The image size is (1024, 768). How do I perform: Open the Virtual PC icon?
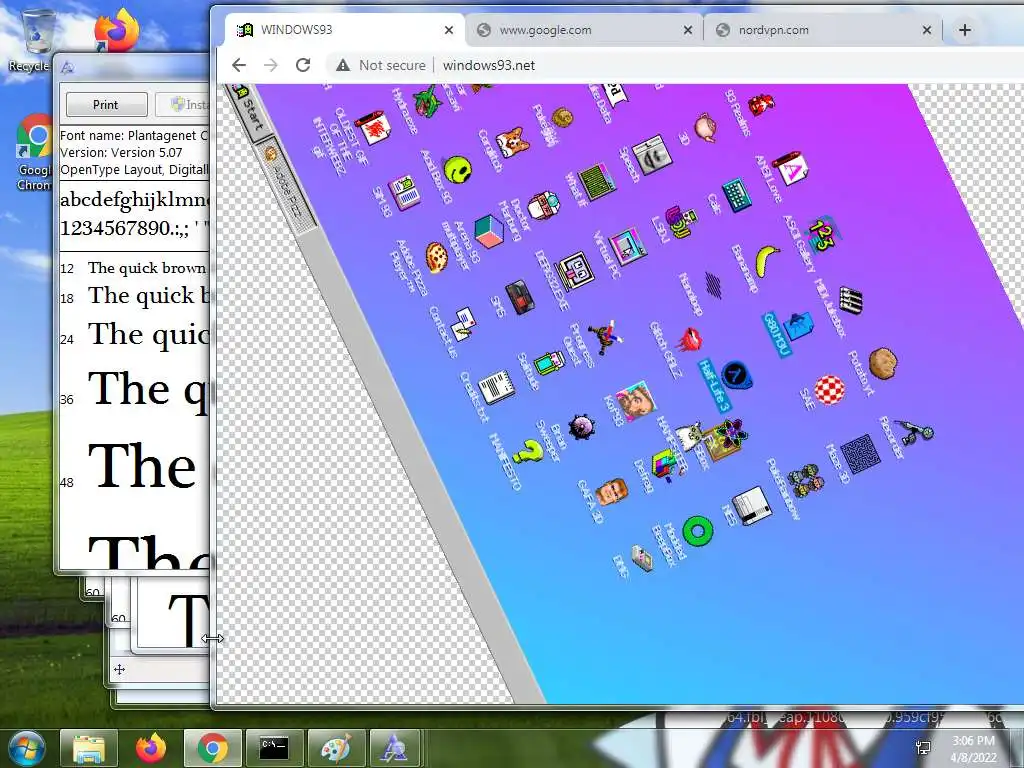click(x=628, y=246)
